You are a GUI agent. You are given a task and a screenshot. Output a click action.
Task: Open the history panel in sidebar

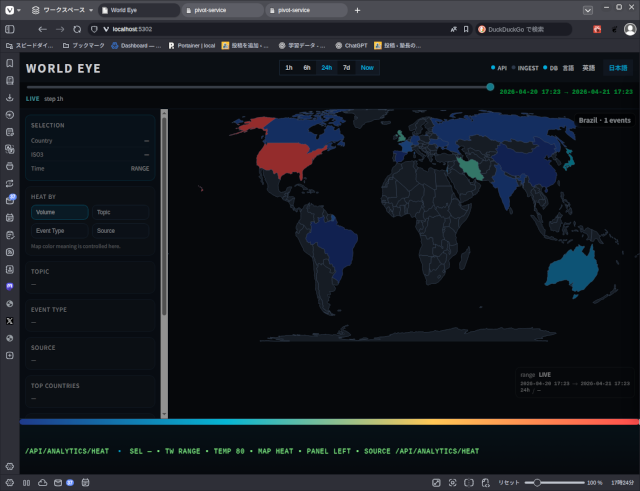click(x=9, y=115)
